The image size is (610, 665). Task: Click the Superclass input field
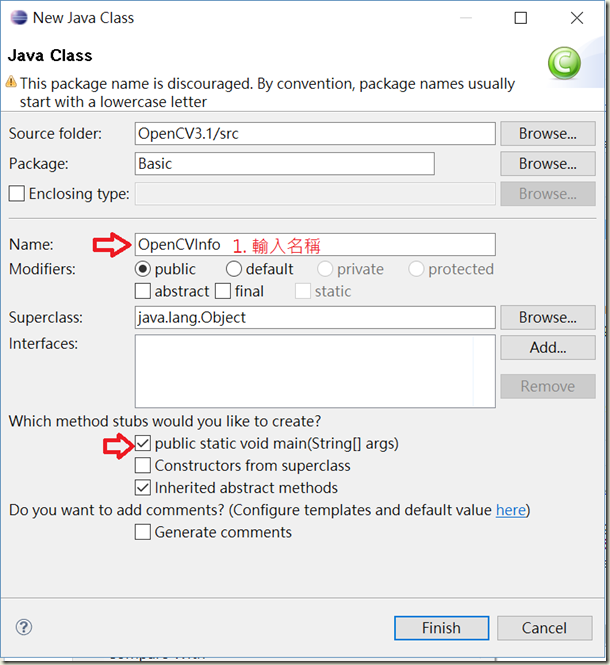pyautogui.click(x=315, y=317)
